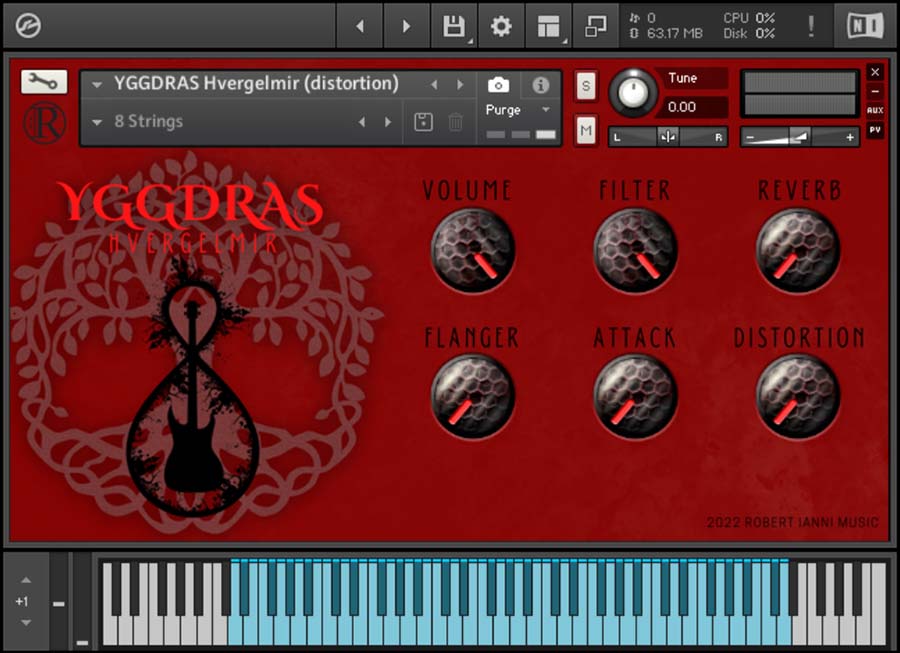Delete snapshot with trash icon

(455, 122)
